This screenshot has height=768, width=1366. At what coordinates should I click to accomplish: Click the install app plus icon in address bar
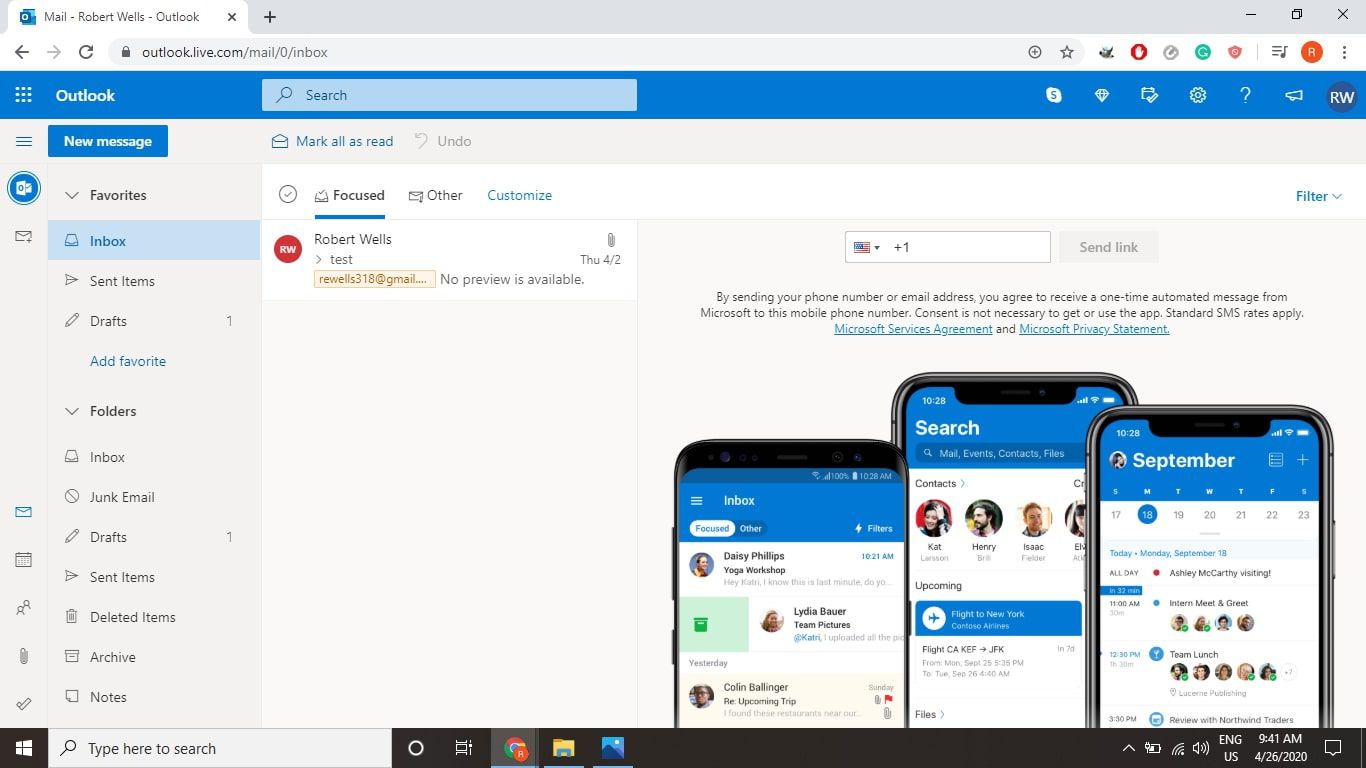coord(1035,52)
